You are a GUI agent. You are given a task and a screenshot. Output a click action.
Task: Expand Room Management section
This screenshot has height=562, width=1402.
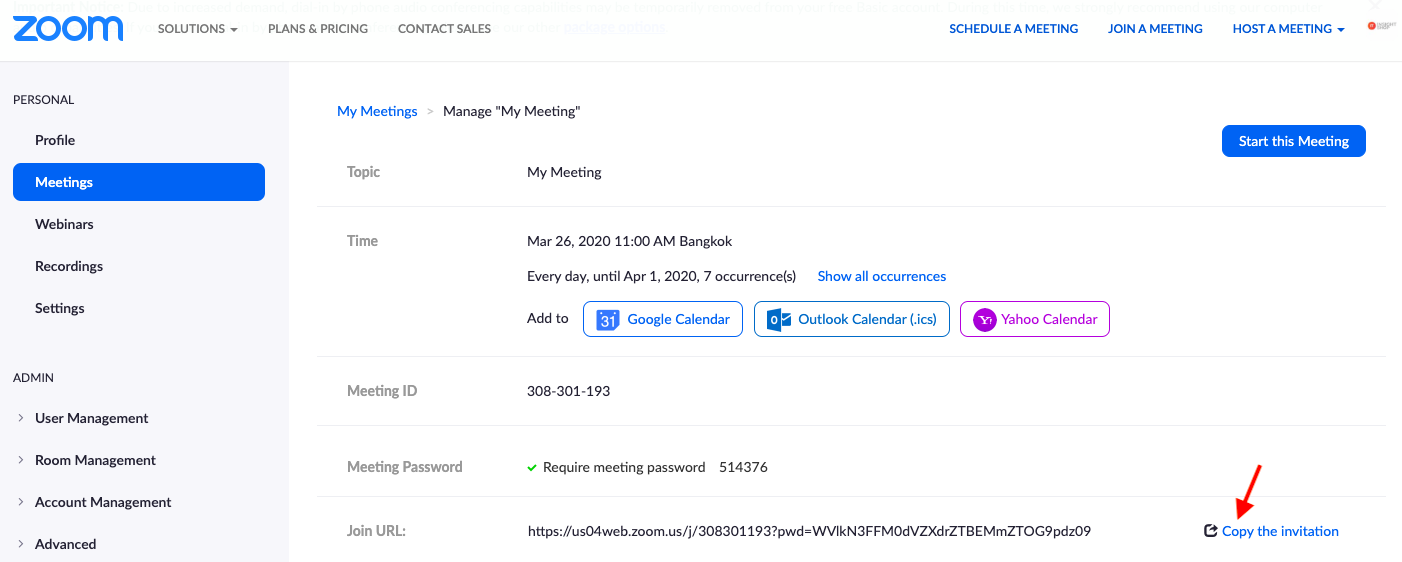[88, 460]
